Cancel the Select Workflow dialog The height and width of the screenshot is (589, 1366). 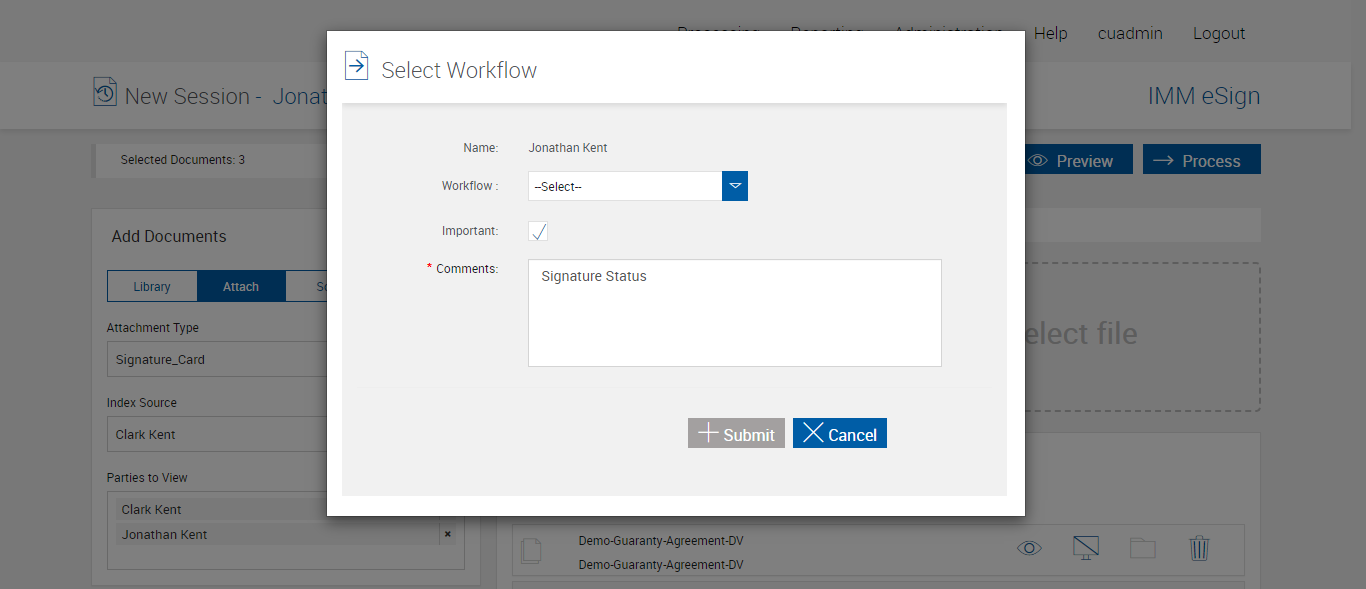(840, 433)
